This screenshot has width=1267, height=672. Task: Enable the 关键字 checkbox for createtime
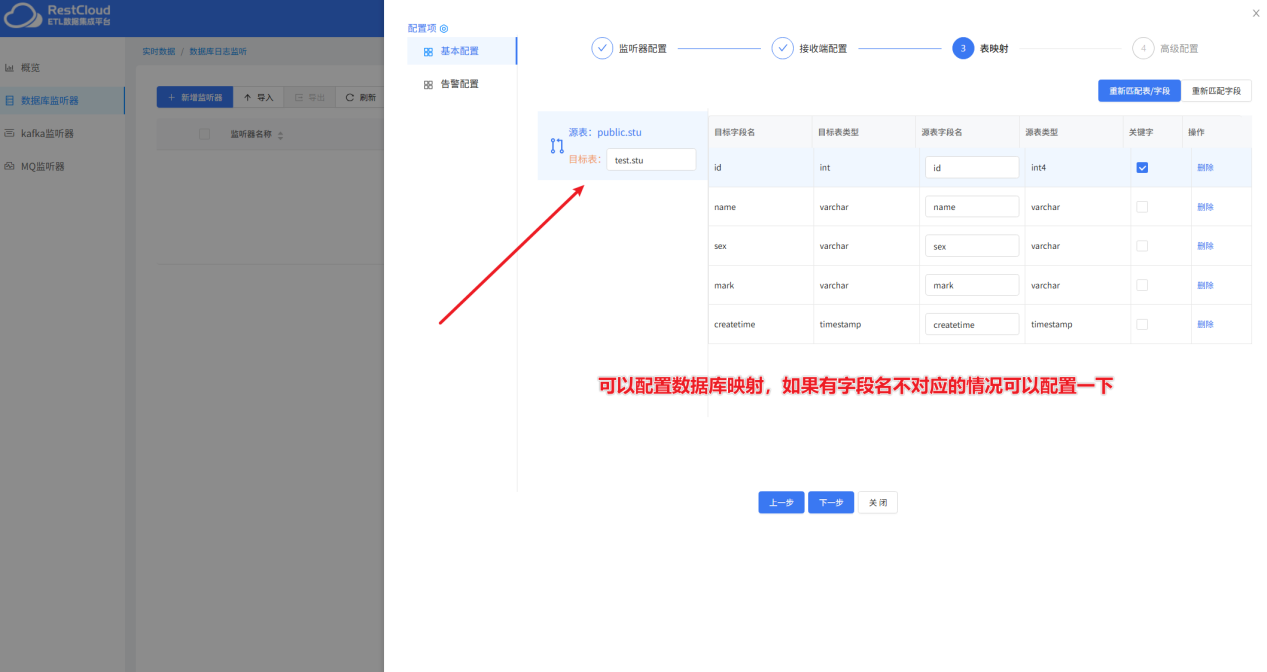[1142, 325]
